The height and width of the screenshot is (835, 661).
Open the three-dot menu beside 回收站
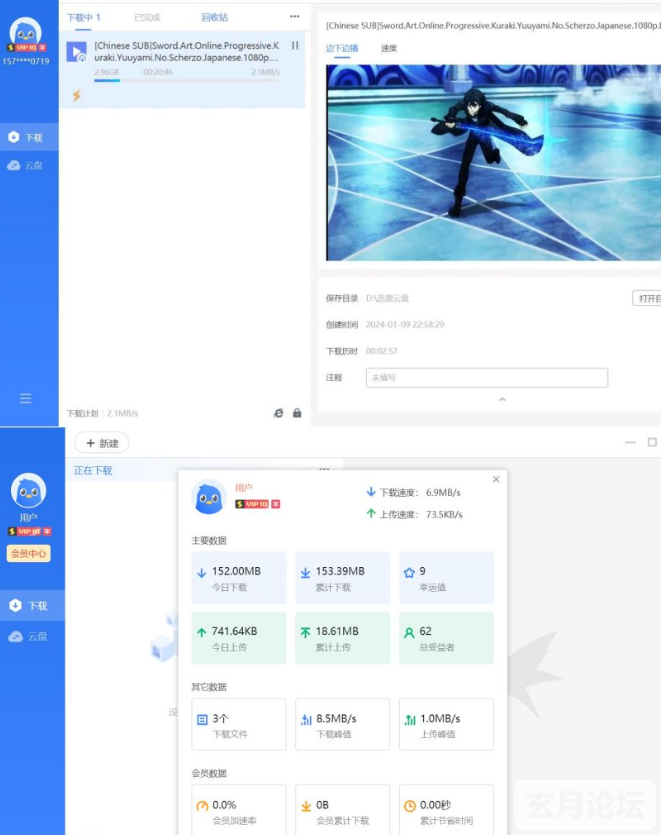pyautogui.click(x=295, y=17)
